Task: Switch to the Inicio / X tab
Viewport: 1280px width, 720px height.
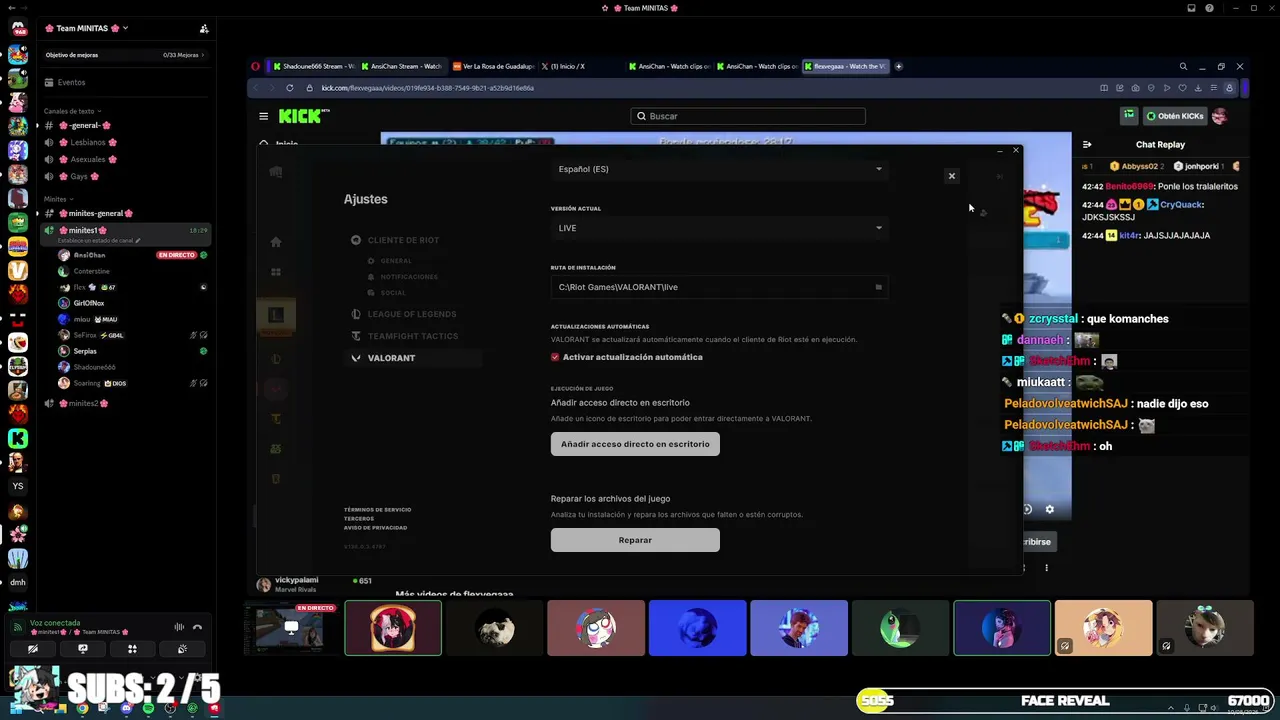Action: [564, 66]
